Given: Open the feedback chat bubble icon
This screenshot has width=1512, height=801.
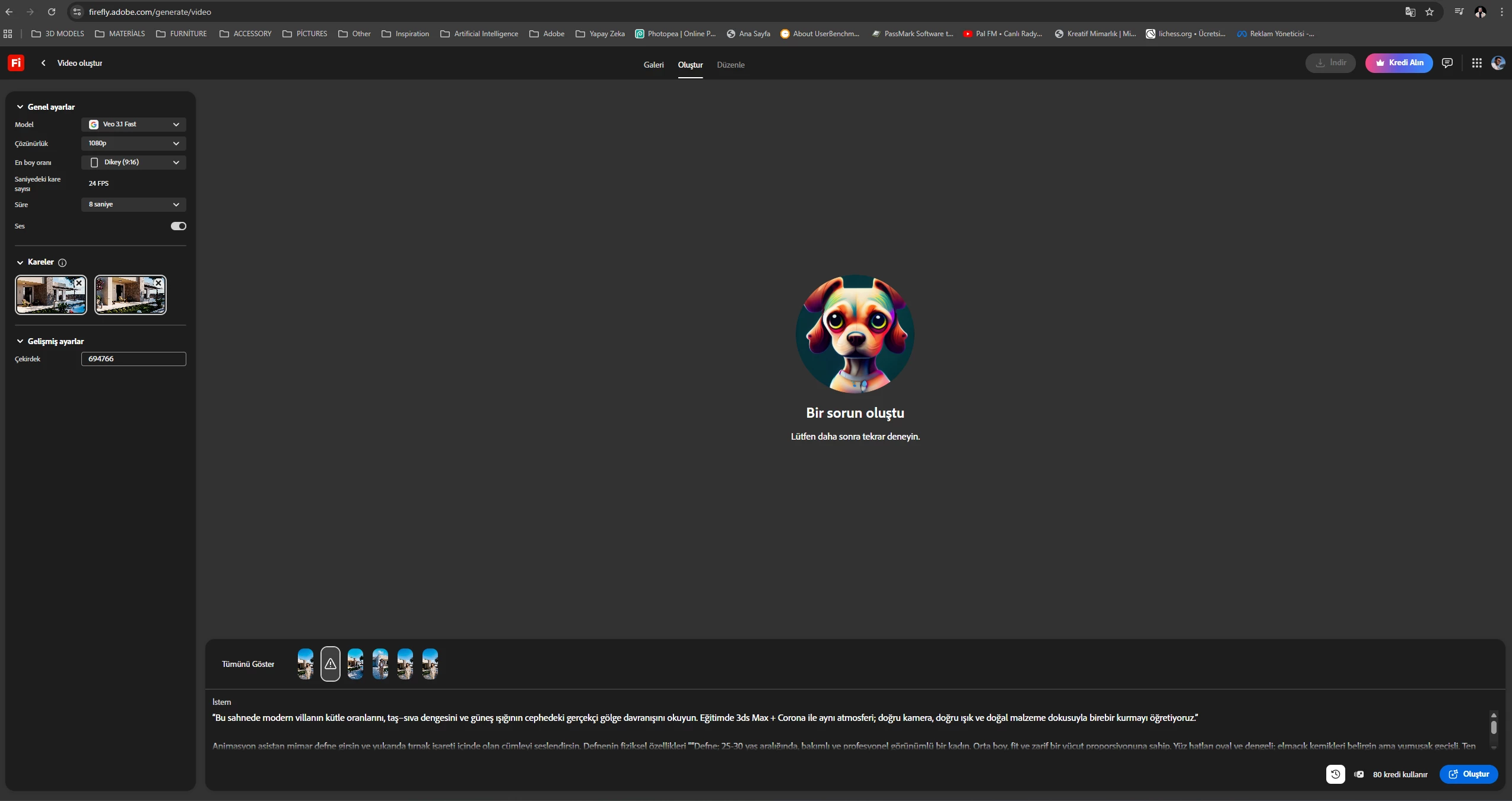Looking at the screenshot, I should pyautogui.click(x=1447, y=63).
